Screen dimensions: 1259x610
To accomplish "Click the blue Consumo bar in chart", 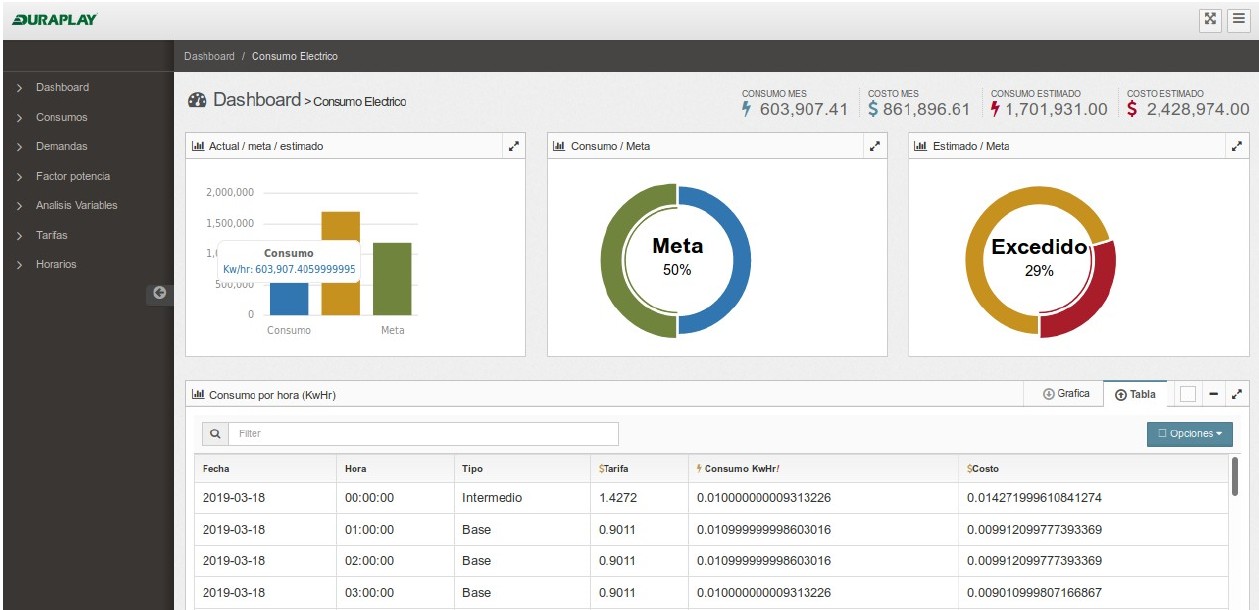I will point(289,298).
